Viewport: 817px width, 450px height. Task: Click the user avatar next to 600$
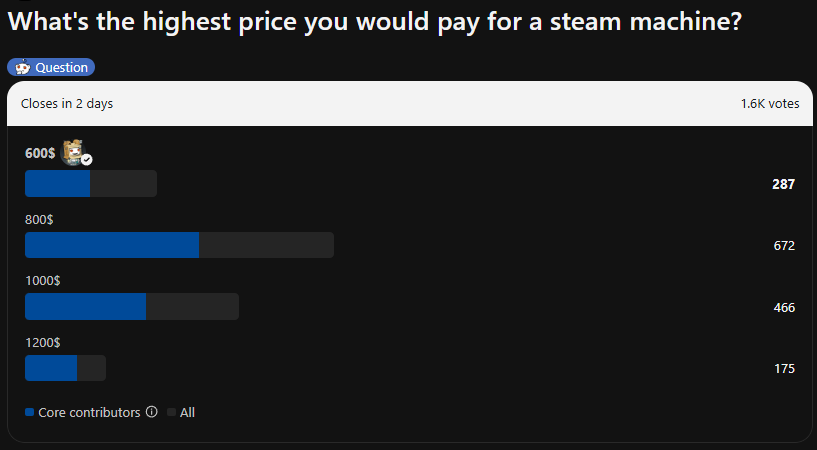(73, 153)
